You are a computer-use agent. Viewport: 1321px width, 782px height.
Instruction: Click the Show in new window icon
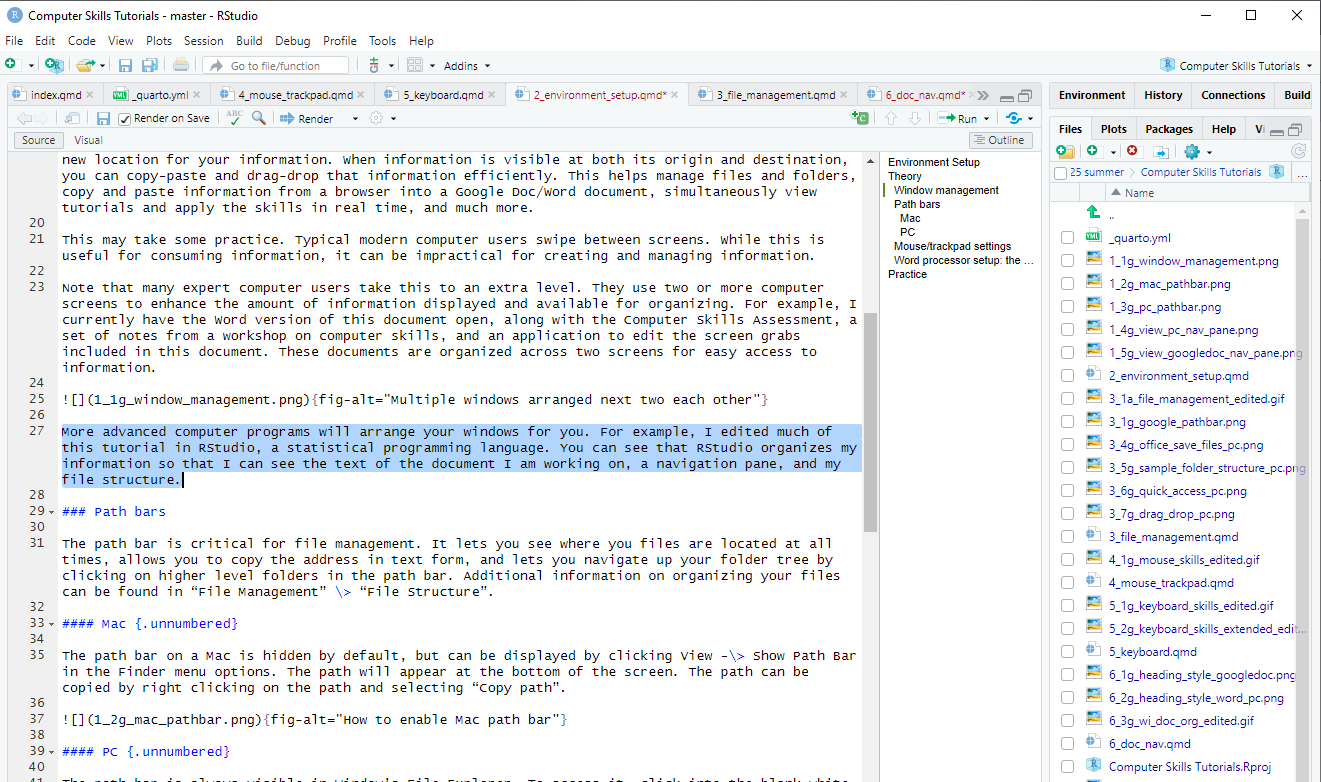73,118
